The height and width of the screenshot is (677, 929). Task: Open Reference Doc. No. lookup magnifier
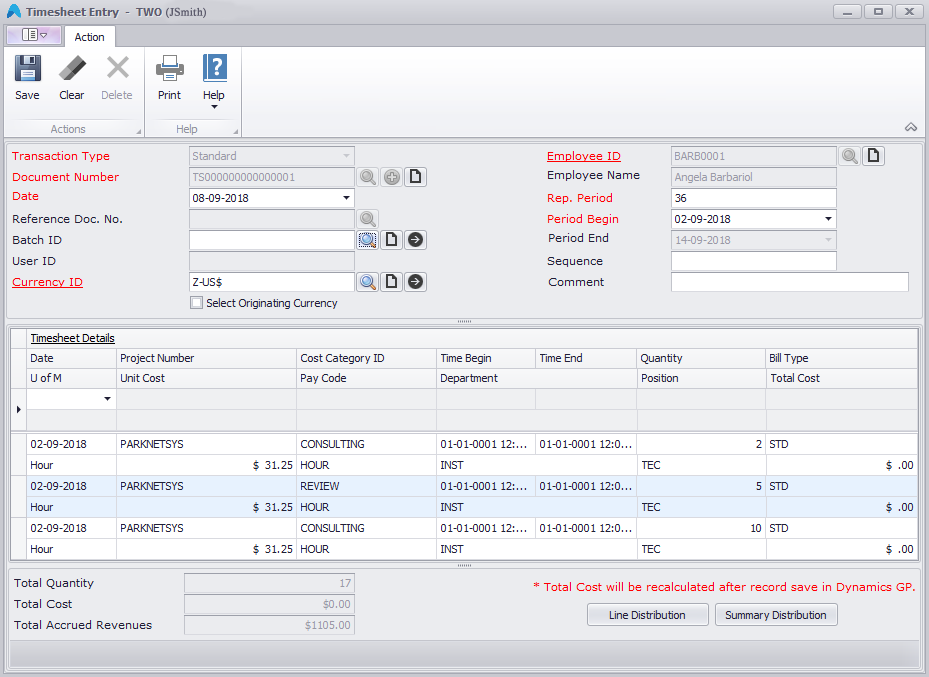tap(367, 219)
